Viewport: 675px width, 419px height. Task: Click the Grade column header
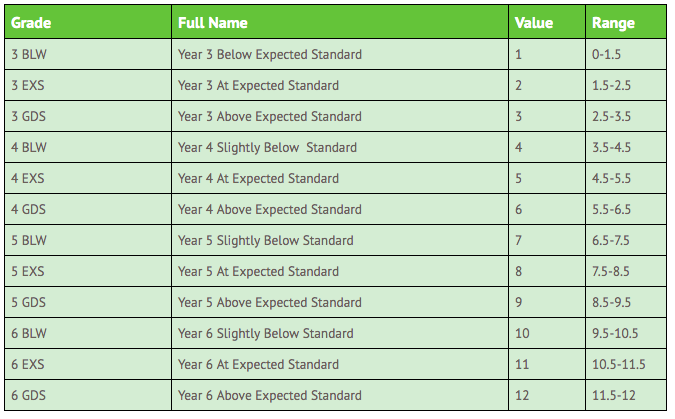pos(31,23)
